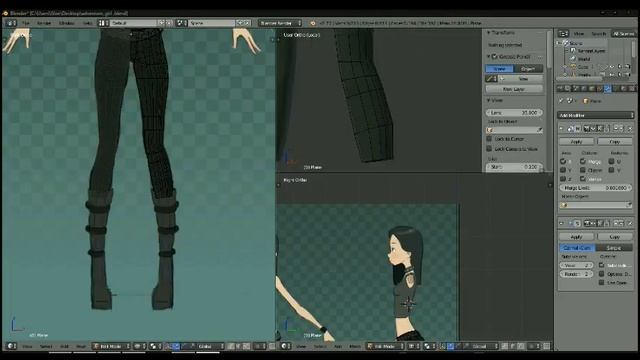Open the Window menu
The height and width of the screenshot is (360, 640).
pos(67,23)
